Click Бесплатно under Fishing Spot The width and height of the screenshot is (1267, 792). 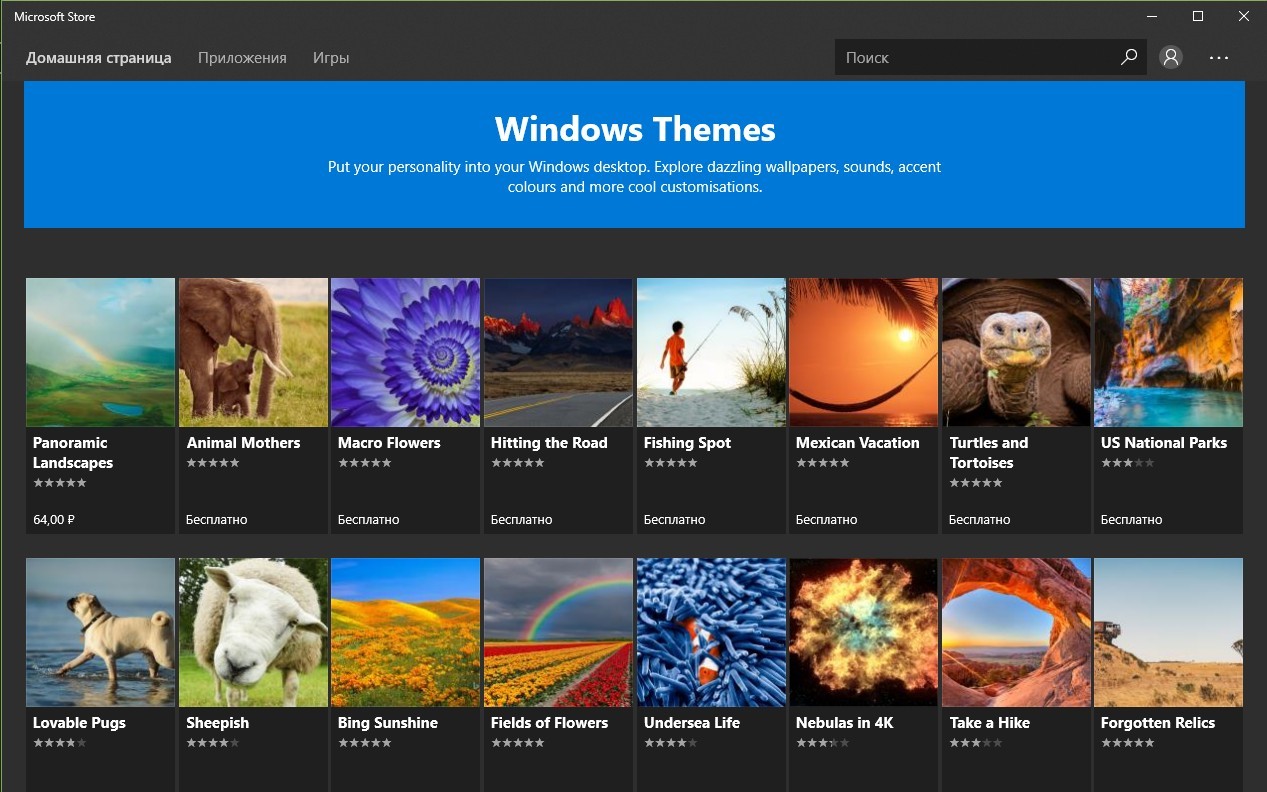[x=674, y=520]
